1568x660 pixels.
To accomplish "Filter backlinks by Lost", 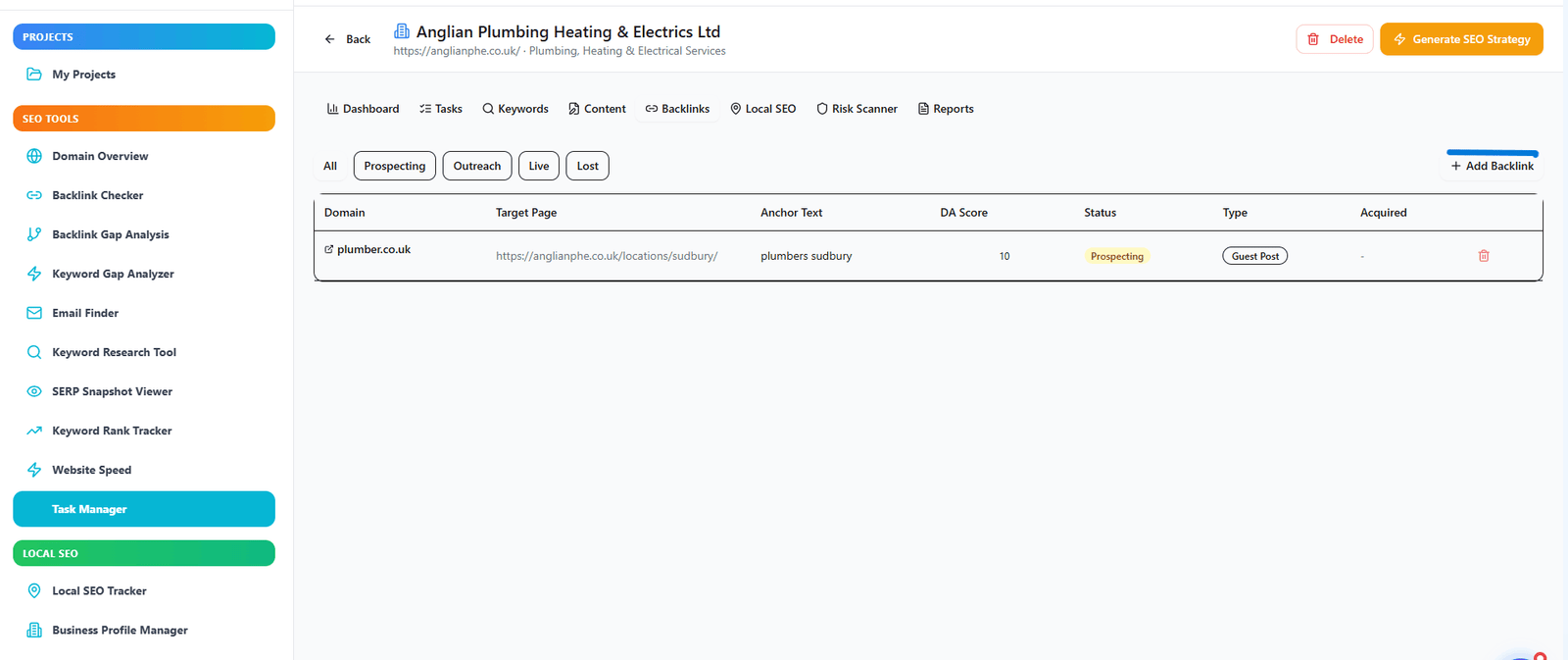I will coord(588,166).
